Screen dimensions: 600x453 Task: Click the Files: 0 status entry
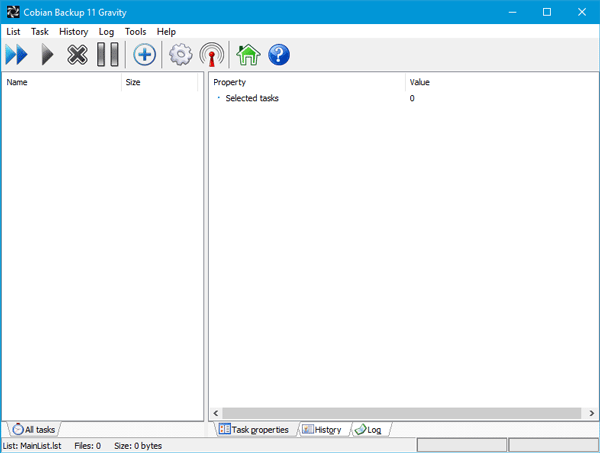[88, 446]
